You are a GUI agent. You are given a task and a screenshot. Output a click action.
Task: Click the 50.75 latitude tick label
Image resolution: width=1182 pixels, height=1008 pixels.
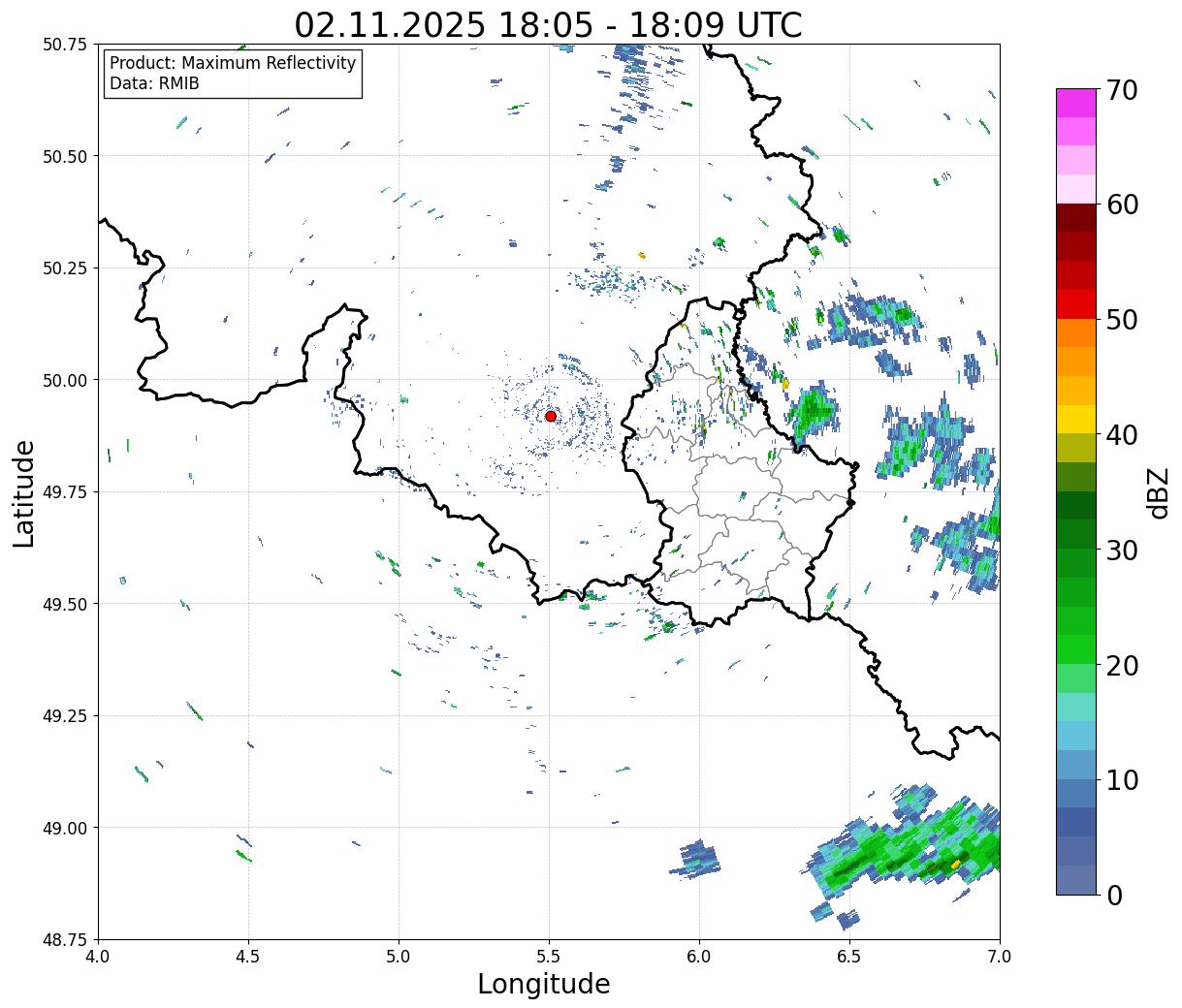pyautogui.click(x=65, y=45)
